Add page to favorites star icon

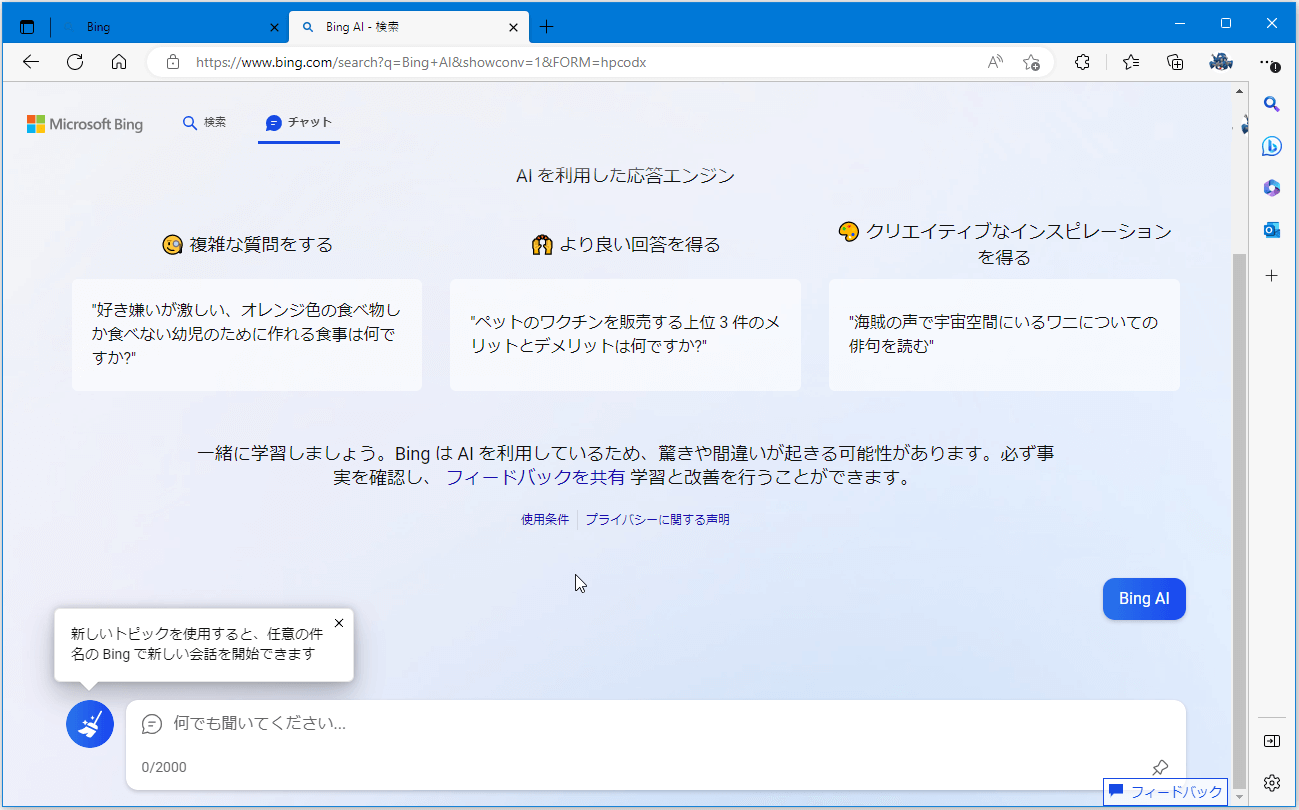1031,62
